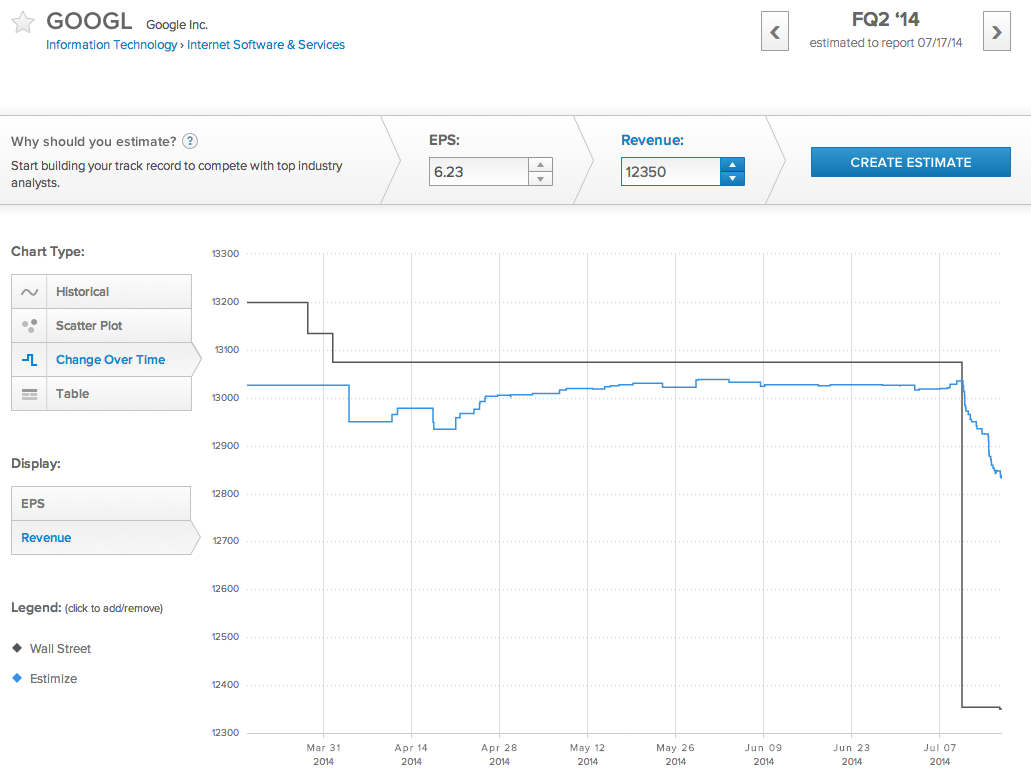Click the 13300 y-axis value
Image resolution: width=1031 pixels, height=778 pixels.
pyautogui.click(x=225, y=254)
